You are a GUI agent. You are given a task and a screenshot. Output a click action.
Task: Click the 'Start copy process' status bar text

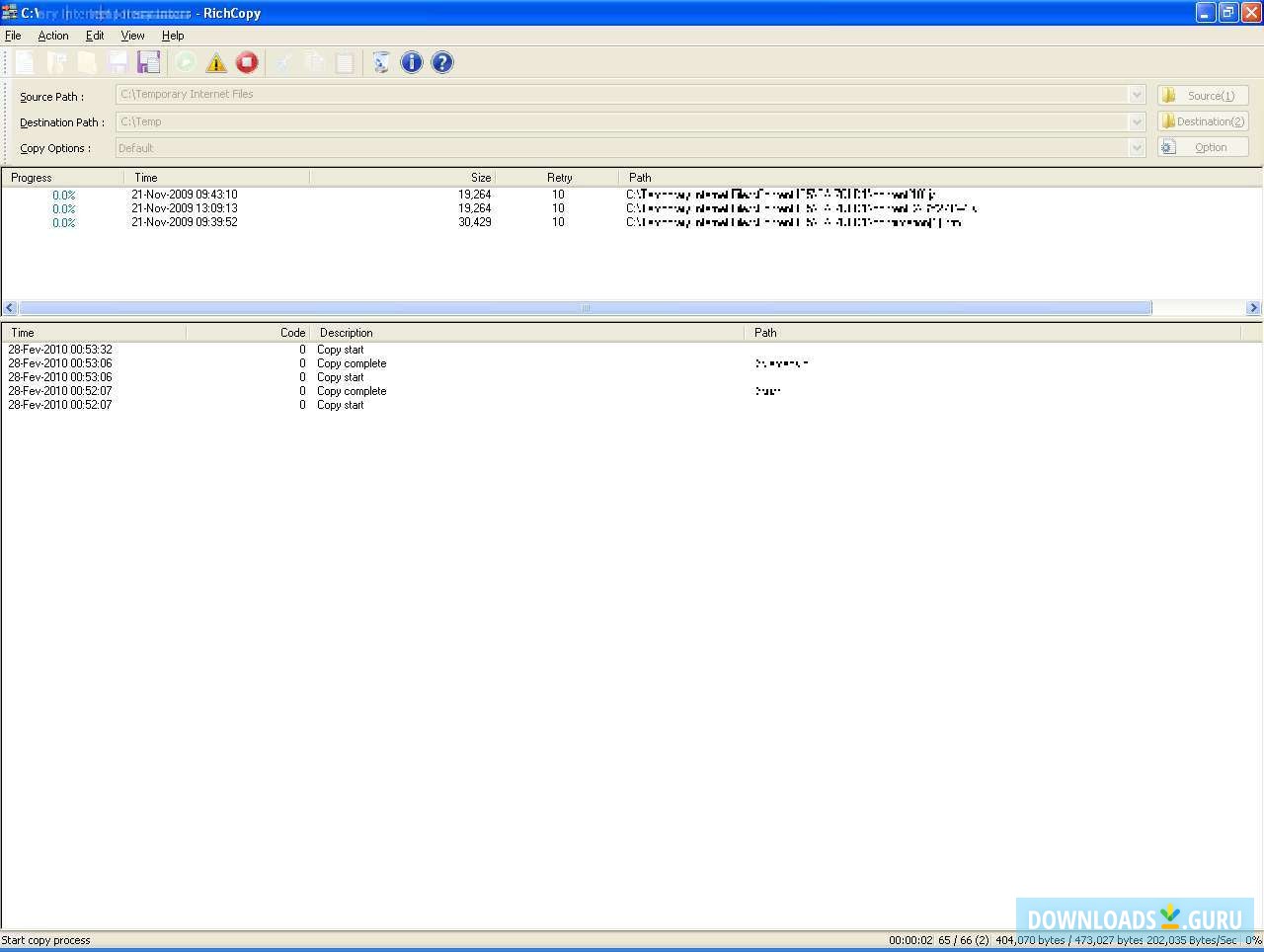pos(46,940)
